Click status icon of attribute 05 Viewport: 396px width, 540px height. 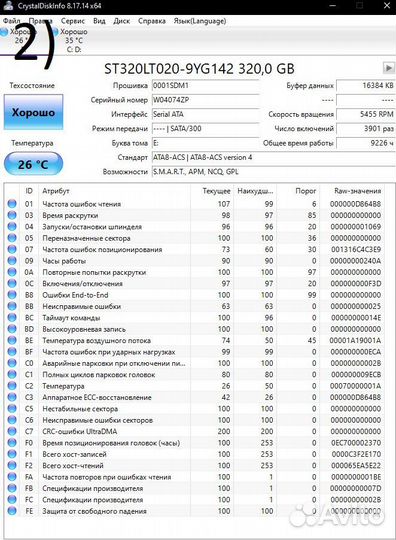click(x=12, y=238)
